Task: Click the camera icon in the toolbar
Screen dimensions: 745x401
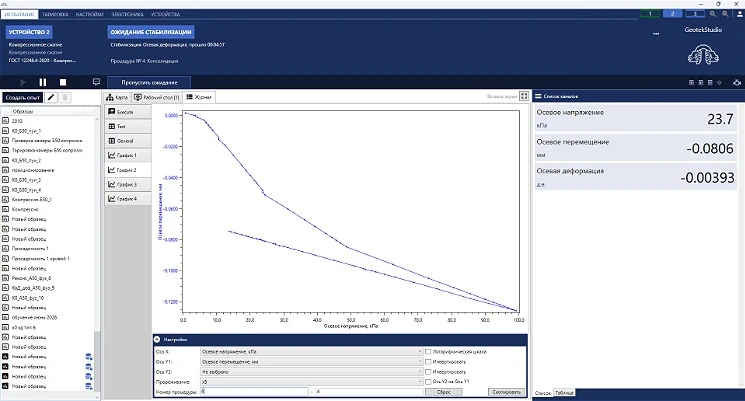Action: (737, 83)
